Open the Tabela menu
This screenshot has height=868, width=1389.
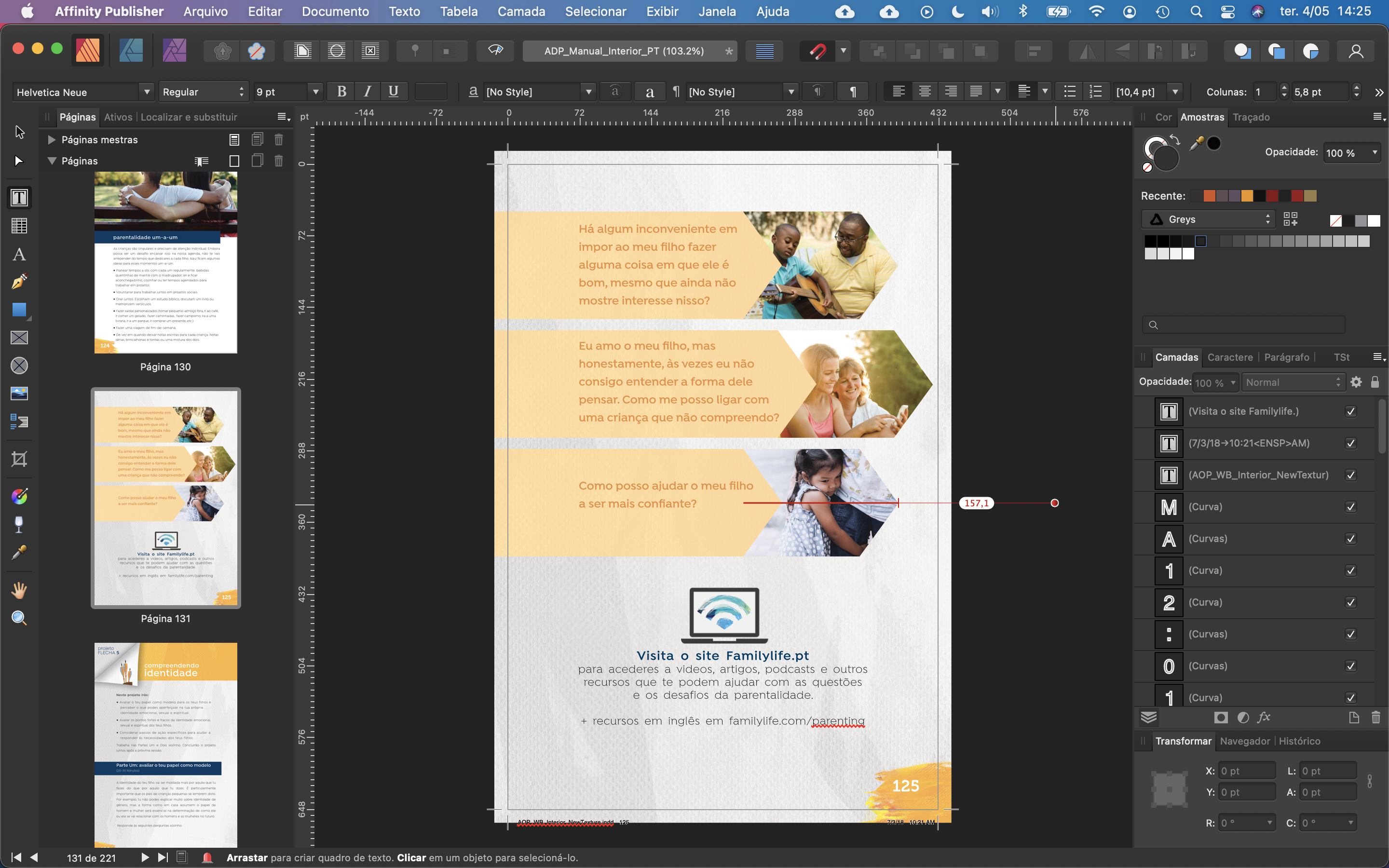click(459, 12)
